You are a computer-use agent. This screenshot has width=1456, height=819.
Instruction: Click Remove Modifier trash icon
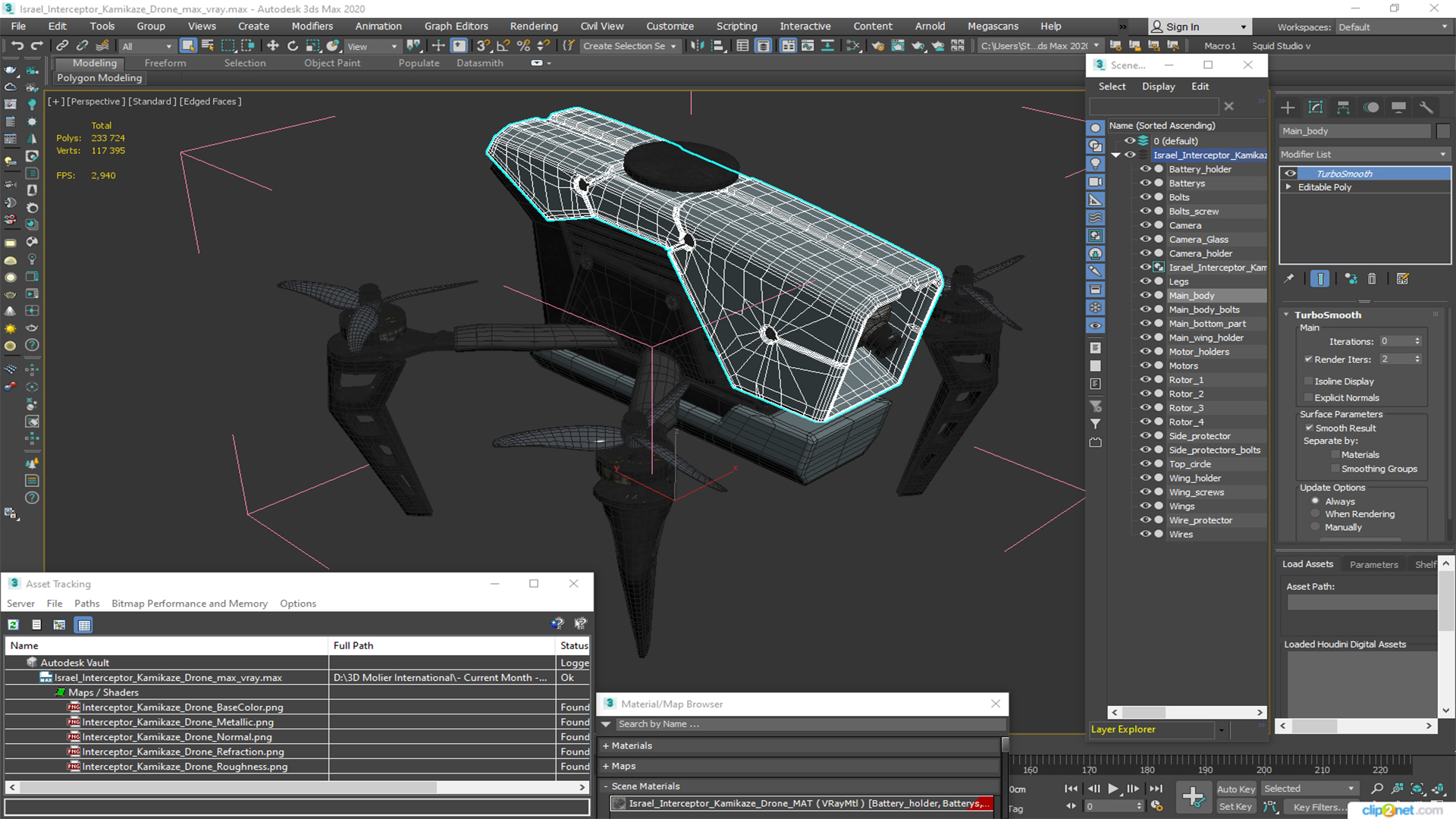pyautogui.click(x=1372, y=278)
